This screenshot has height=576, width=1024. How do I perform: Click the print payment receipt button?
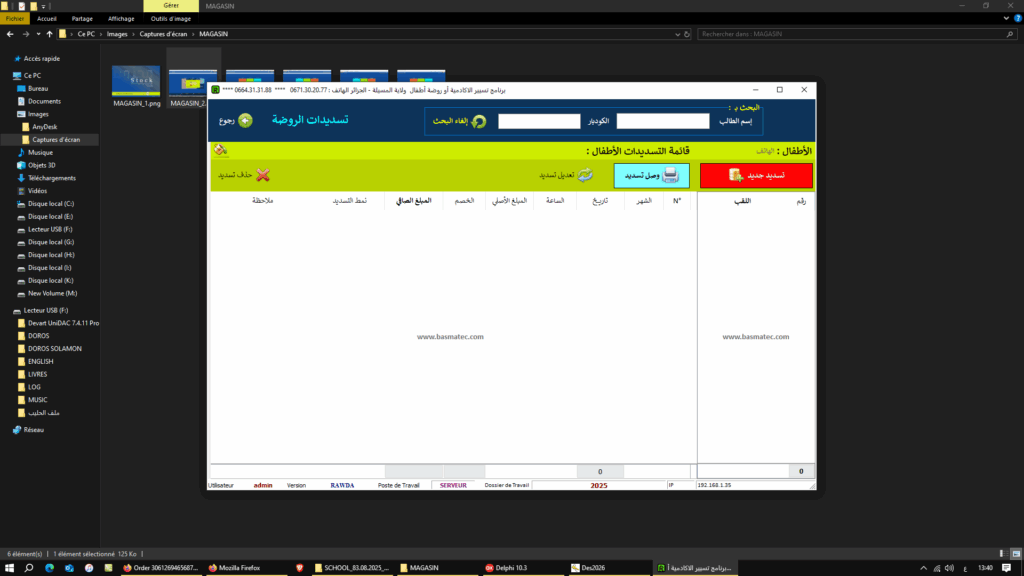tap(651, 175)
